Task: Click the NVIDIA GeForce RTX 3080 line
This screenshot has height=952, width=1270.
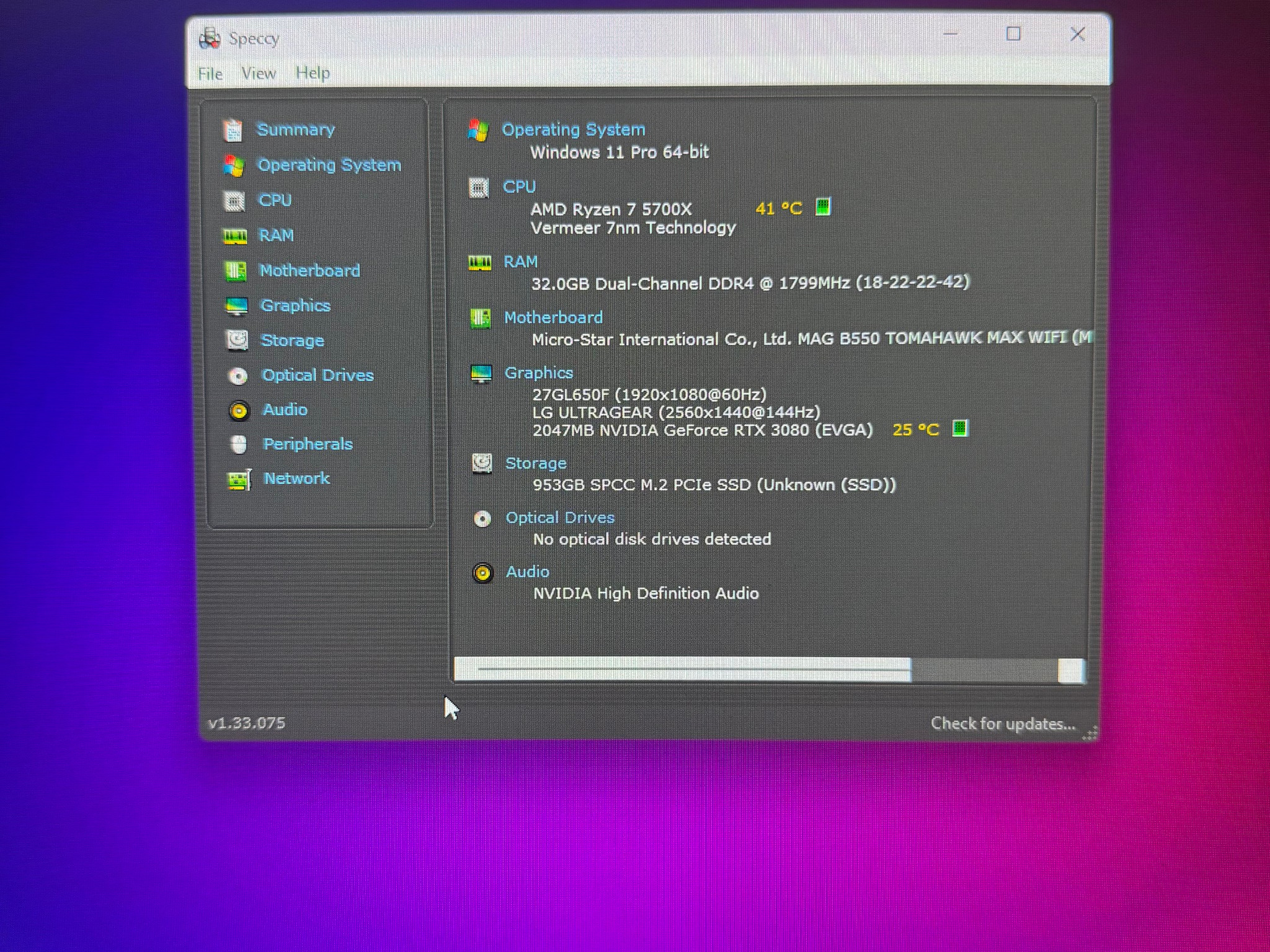Action: click(703, 430)
